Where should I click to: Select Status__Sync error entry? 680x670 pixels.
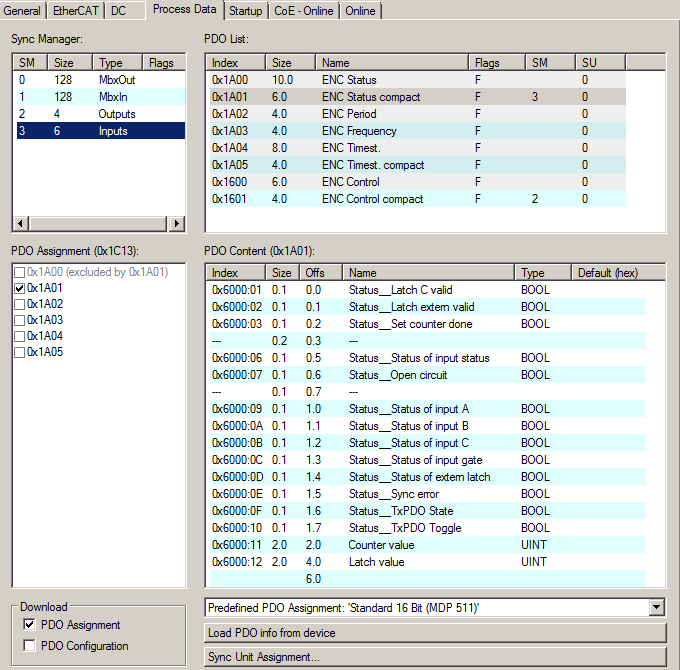[428, 494]
